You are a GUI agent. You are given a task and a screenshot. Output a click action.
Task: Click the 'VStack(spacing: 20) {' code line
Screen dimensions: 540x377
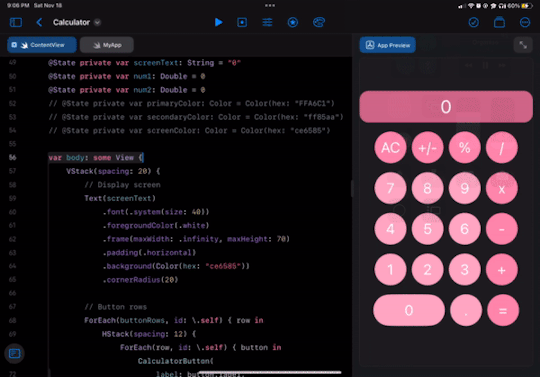coord(113,171)
